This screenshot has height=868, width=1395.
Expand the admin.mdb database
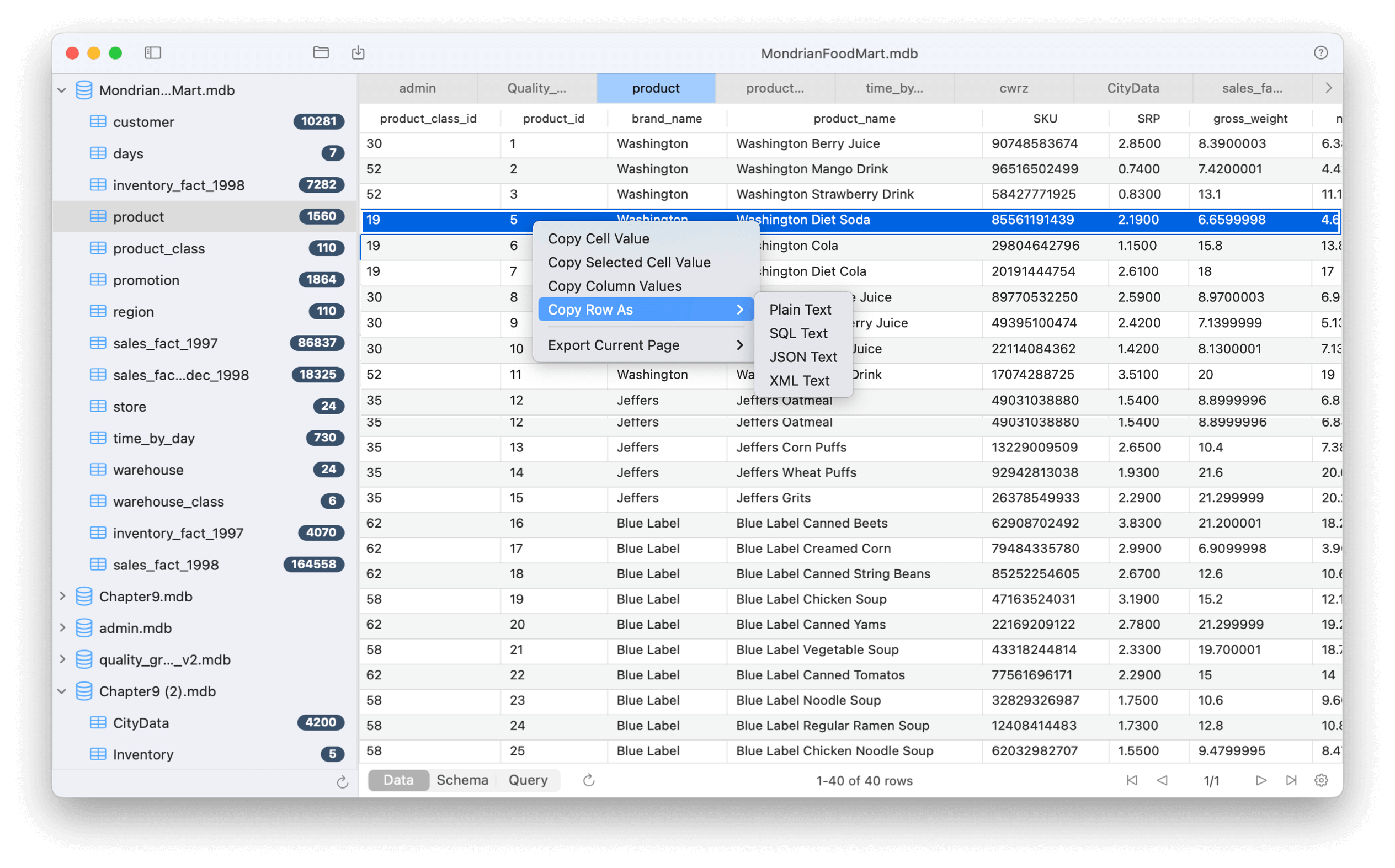click(x=62, y=627)
